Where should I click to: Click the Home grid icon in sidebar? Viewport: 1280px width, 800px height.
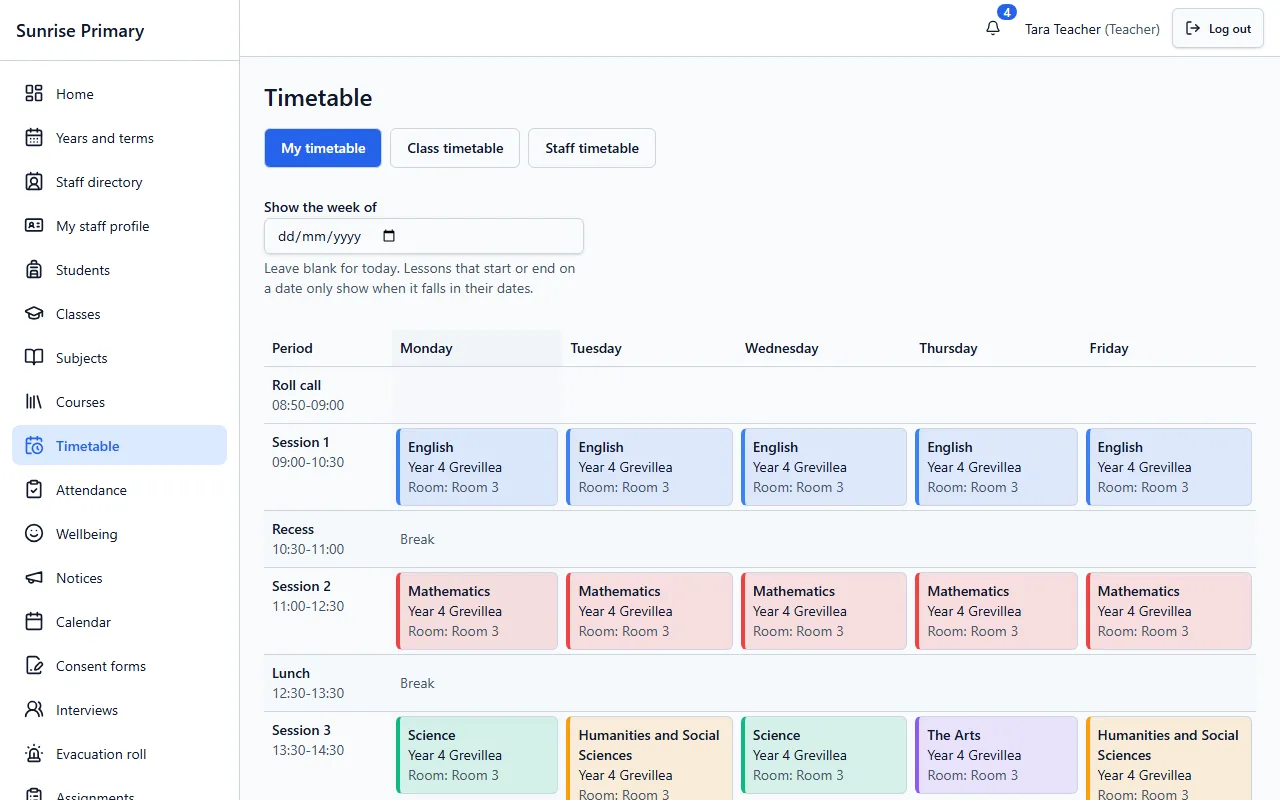point(34,94)
